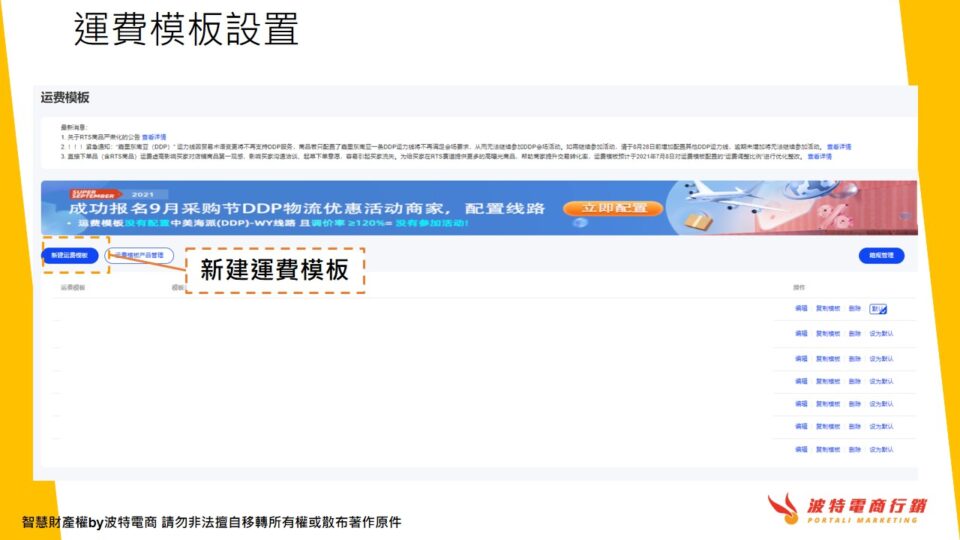Delete the first template via 删除
This screenshot has width=960, height=540.
coord(854,309)
